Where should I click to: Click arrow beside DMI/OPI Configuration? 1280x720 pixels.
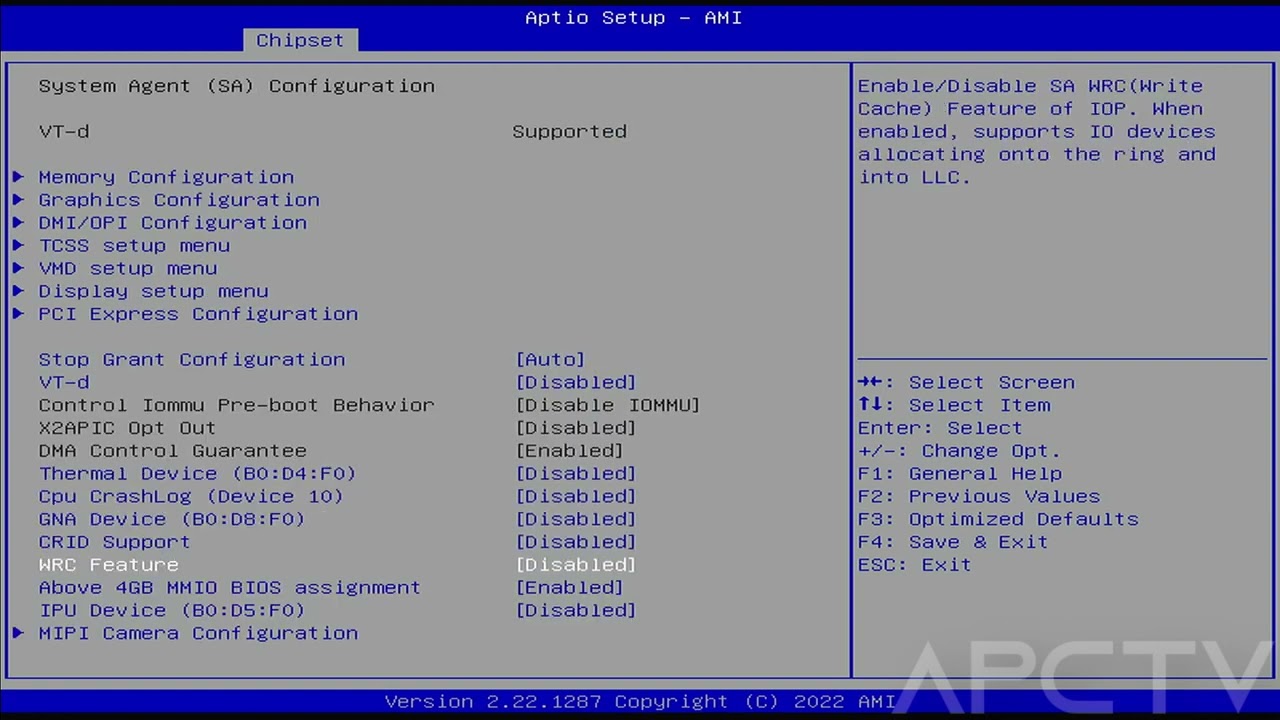[19, 223]
